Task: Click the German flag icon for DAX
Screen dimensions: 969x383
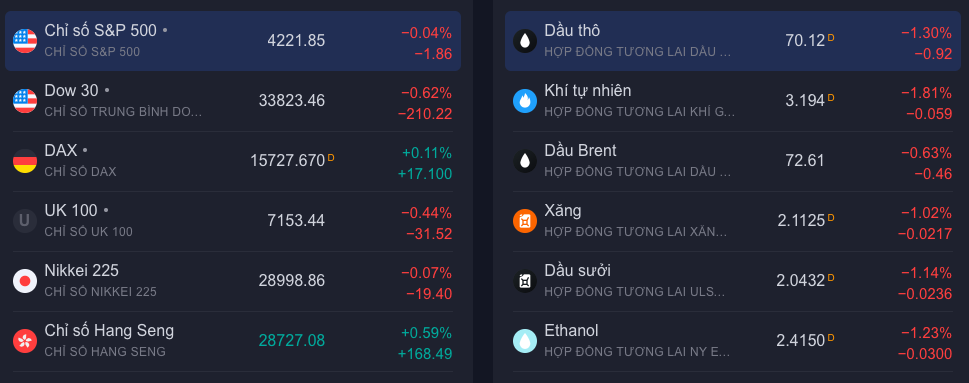Action: point(25,161)
